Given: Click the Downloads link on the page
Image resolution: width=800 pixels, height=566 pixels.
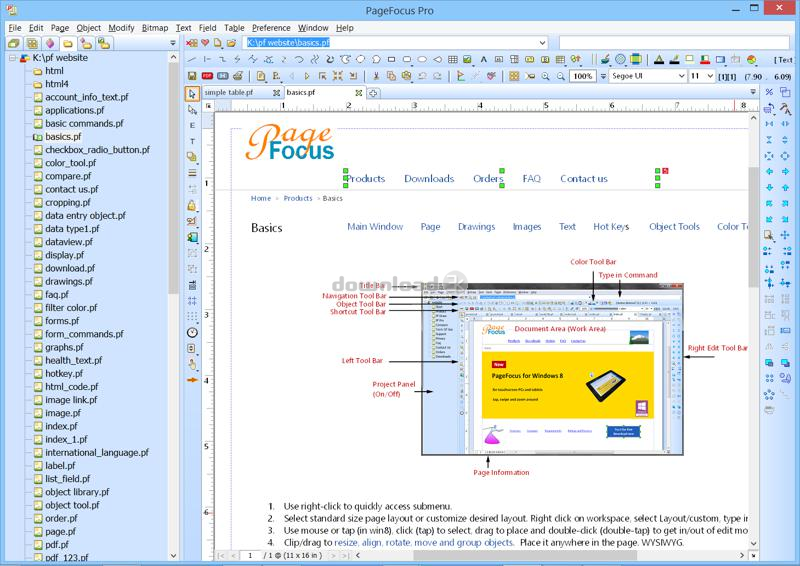Looking at the screenshot, I should pos(429,179).
